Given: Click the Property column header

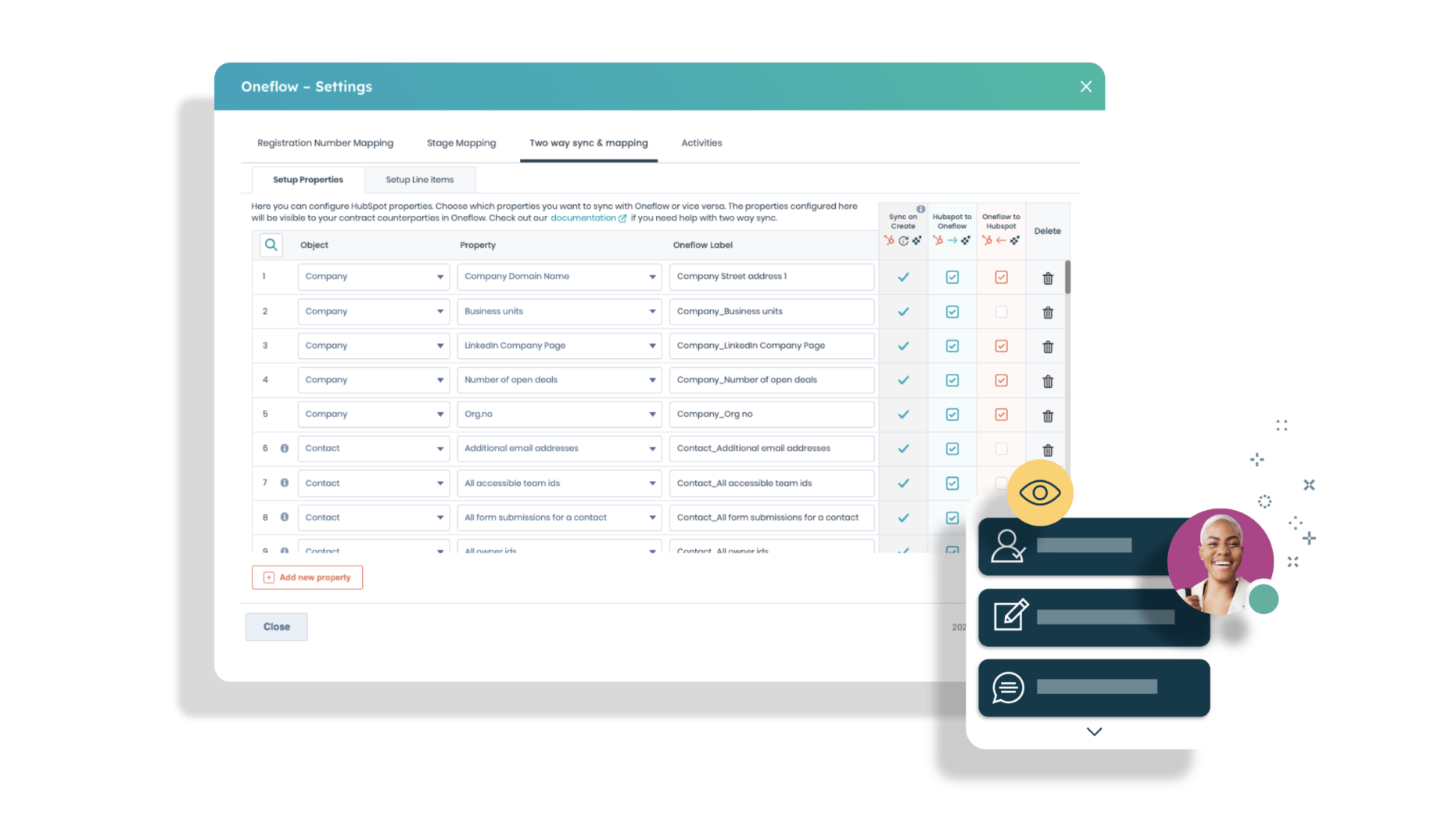Looking at the screenshot, I should (478, 245).
